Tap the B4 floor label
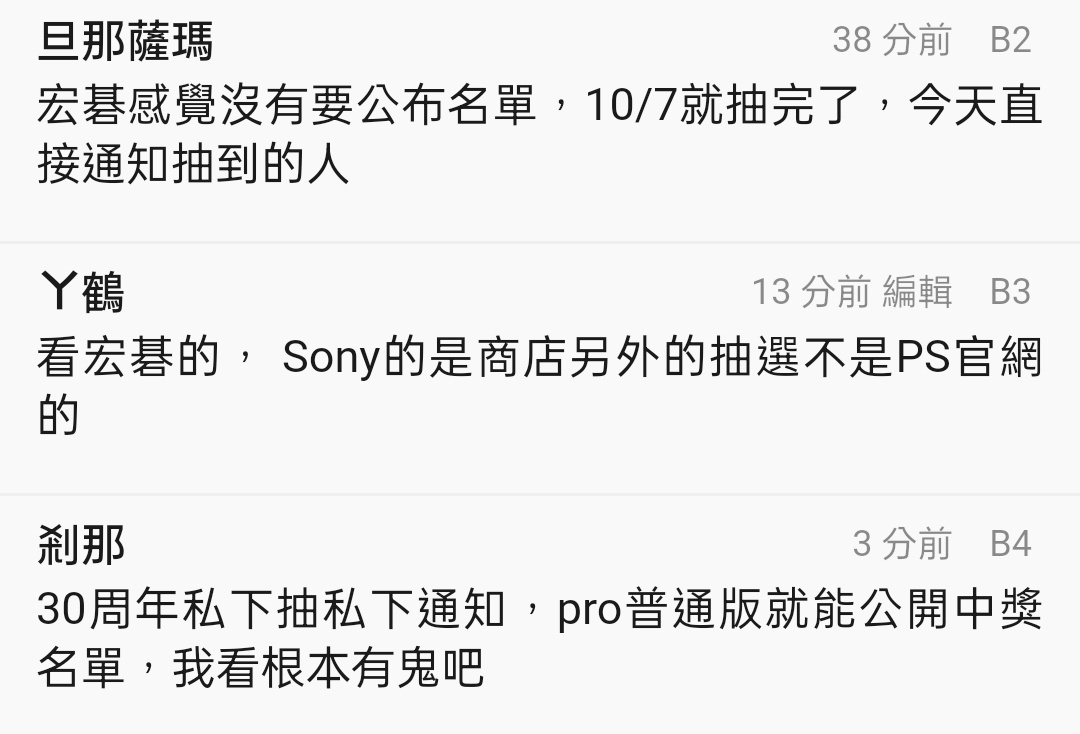The image size is (1080, 734). (1010, 544)
